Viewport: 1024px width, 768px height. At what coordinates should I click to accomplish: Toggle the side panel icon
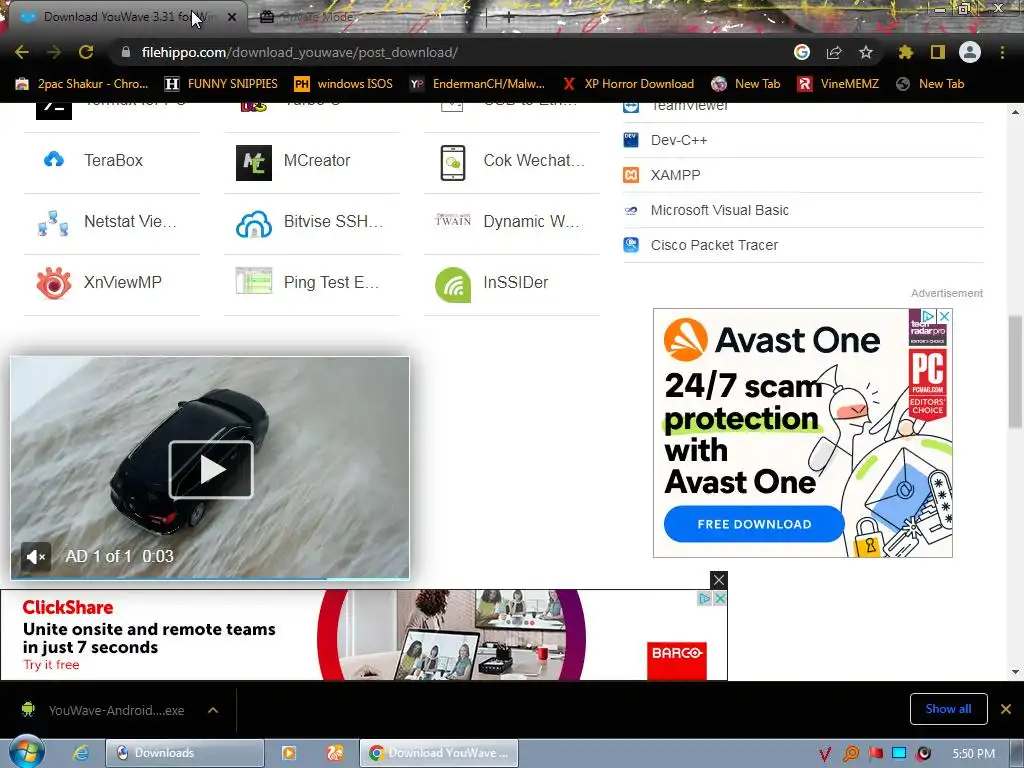[938, 52]
